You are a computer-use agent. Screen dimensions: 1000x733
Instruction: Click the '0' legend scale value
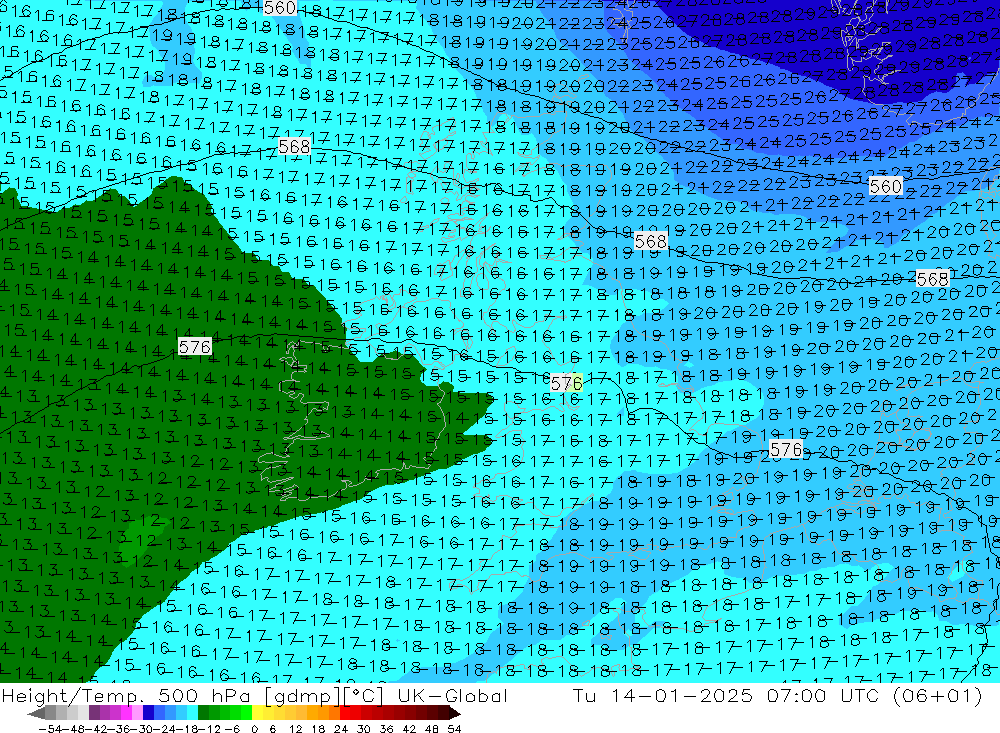coord(254,729)
